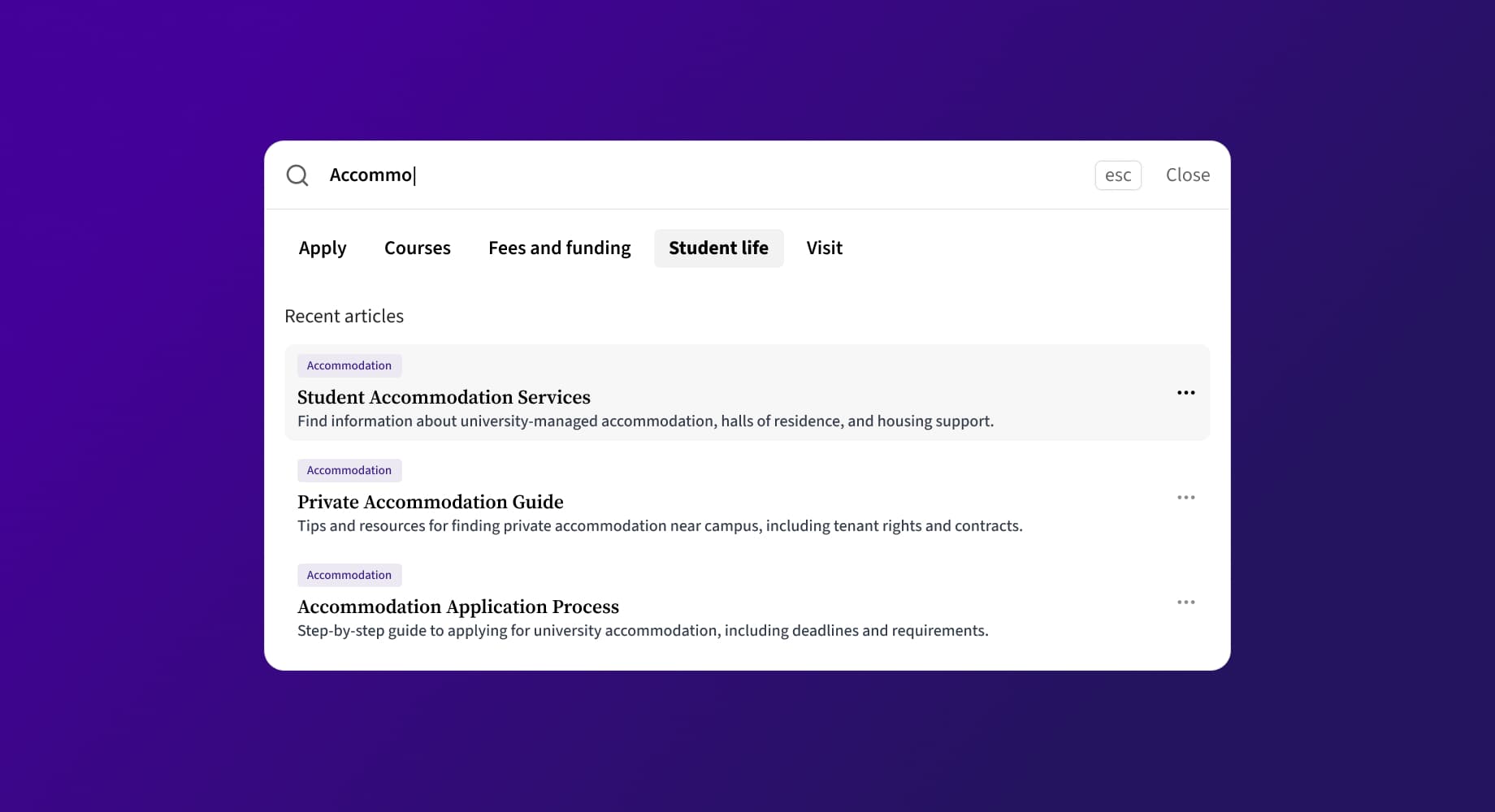Screen dimensions: 1495x812
Task: Click the housing support description text
Action: (645, 421)
